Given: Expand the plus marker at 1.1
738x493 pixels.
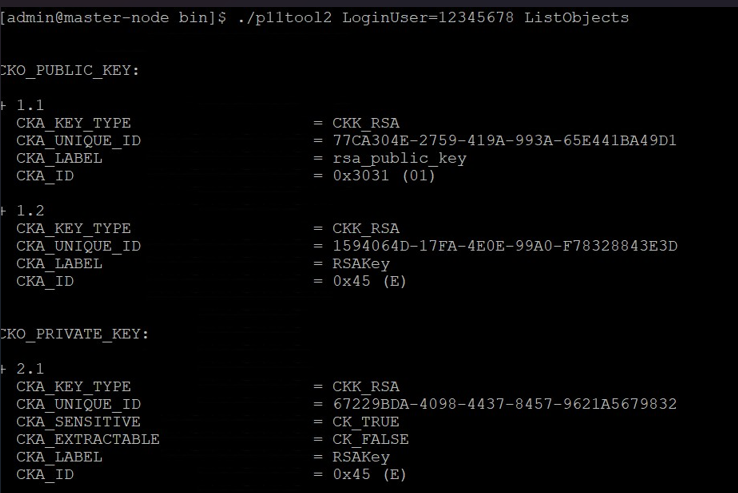Looking at the screenshot, I should (3, 105).
